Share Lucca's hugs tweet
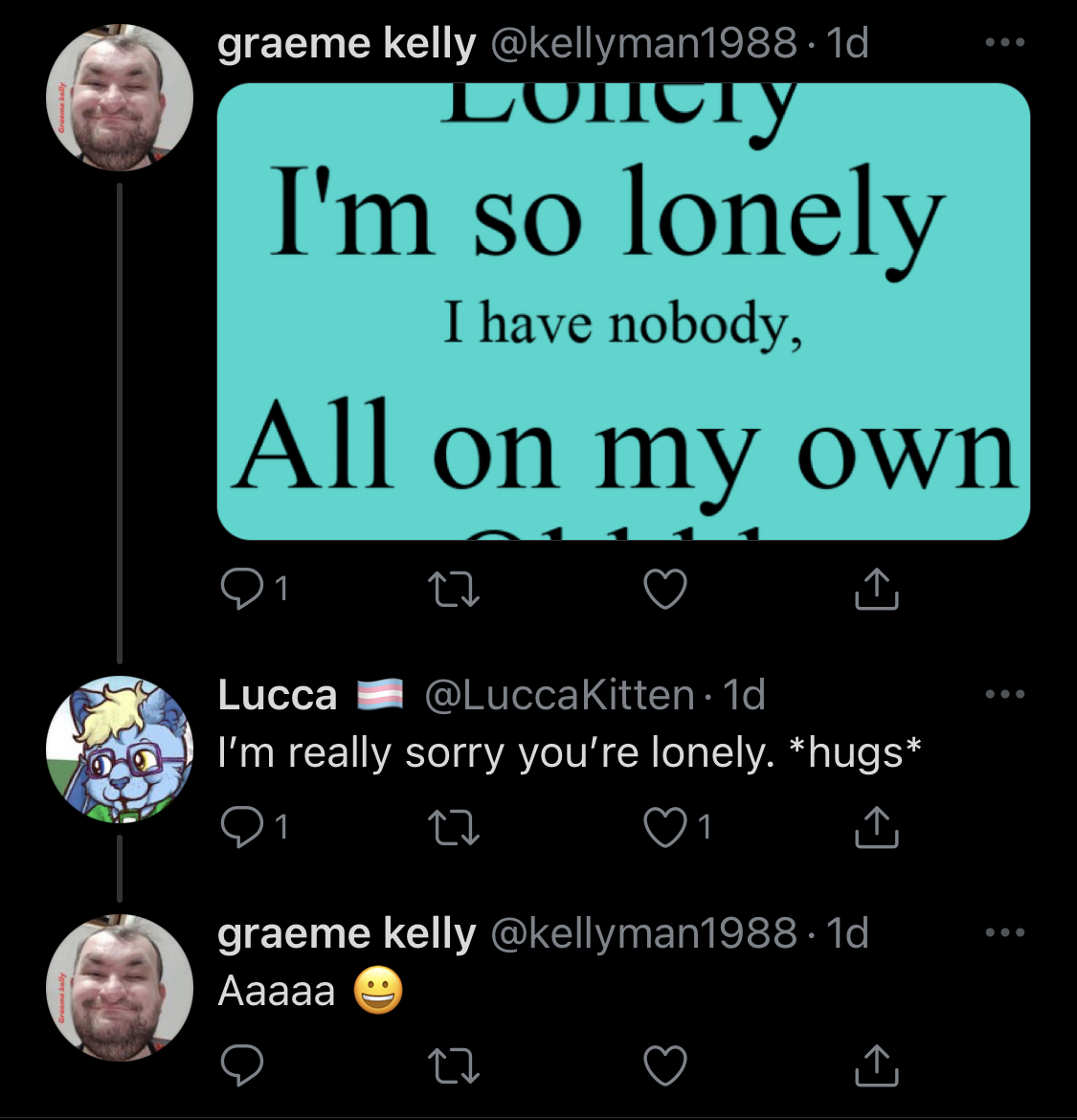1077x1120 pixels. coord(876,826)
